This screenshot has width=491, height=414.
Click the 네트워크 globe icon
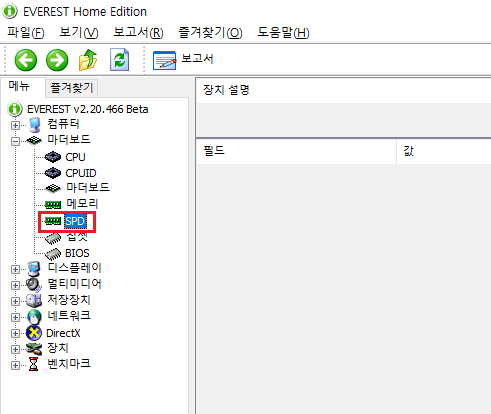[x=34, y=317]
